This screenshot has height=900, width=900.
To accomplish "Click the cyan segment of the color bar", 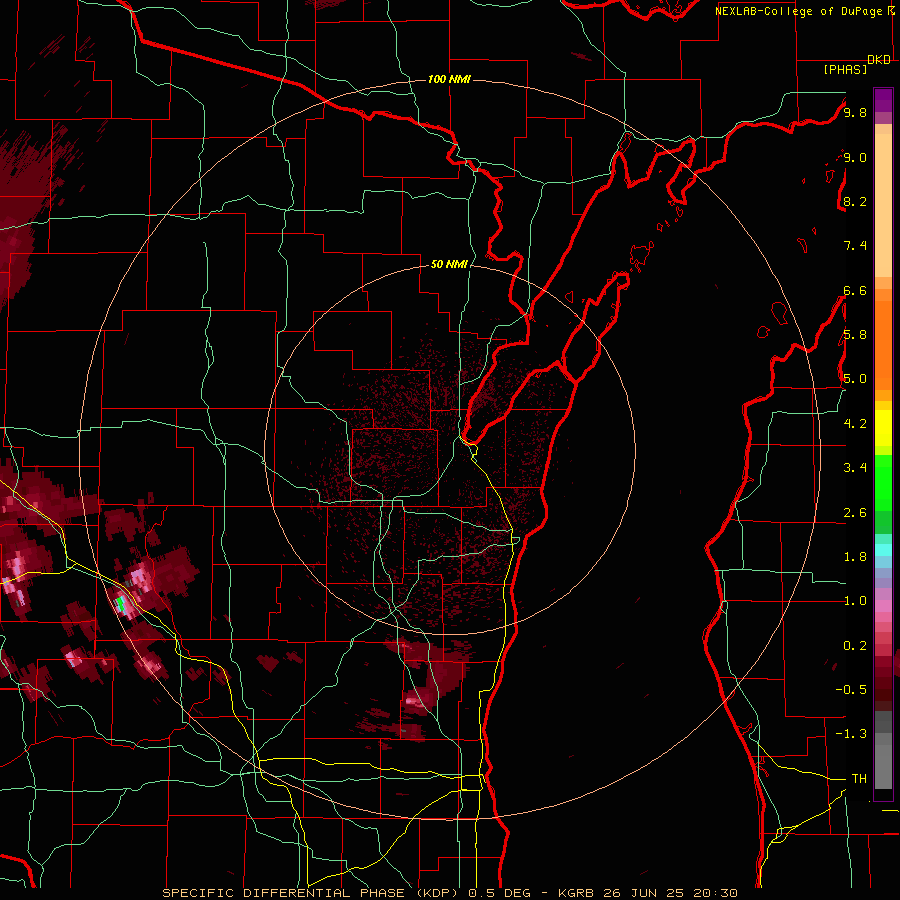I will tap(883, 550).
